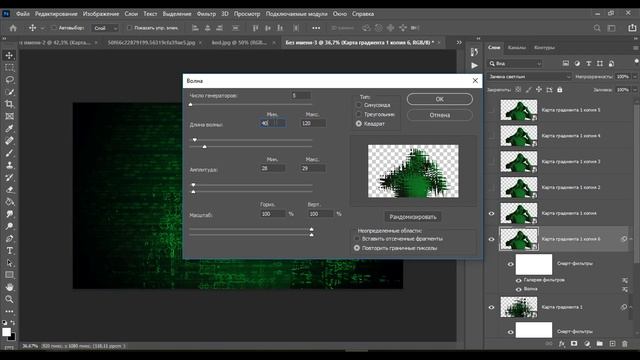Image resolution: width=640 pixels, height=360 pixels.
Task: Select the Pen tool
Action: (x=9, y=238)
